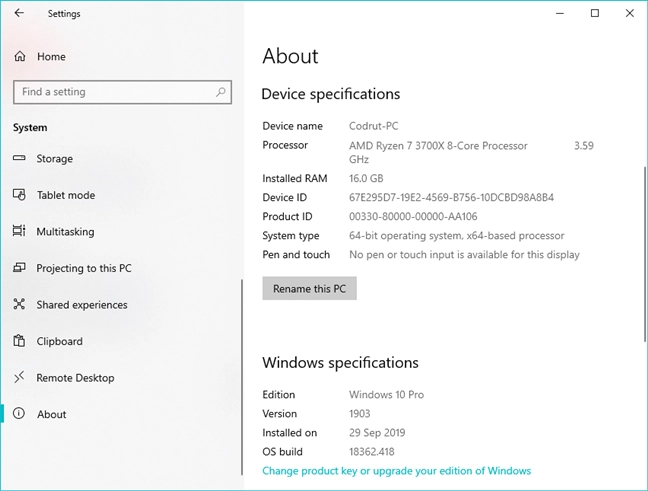
Task: Click the Clipboard icon
Action: click(19, 341)
